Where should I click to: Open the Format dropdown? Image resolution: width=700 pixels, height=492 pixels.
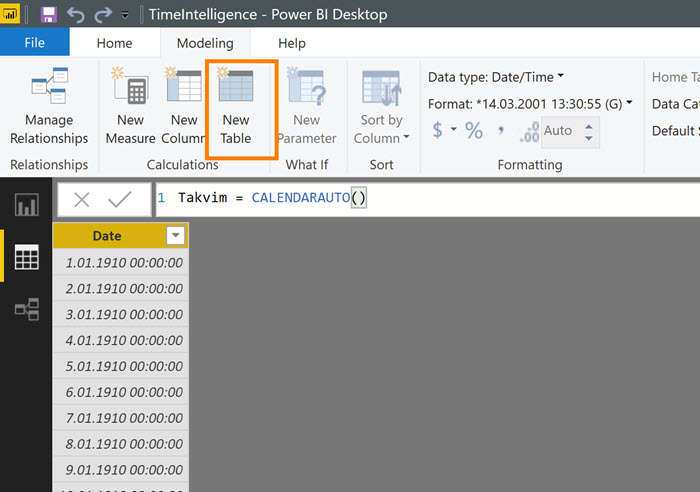[x=530, y=104]
